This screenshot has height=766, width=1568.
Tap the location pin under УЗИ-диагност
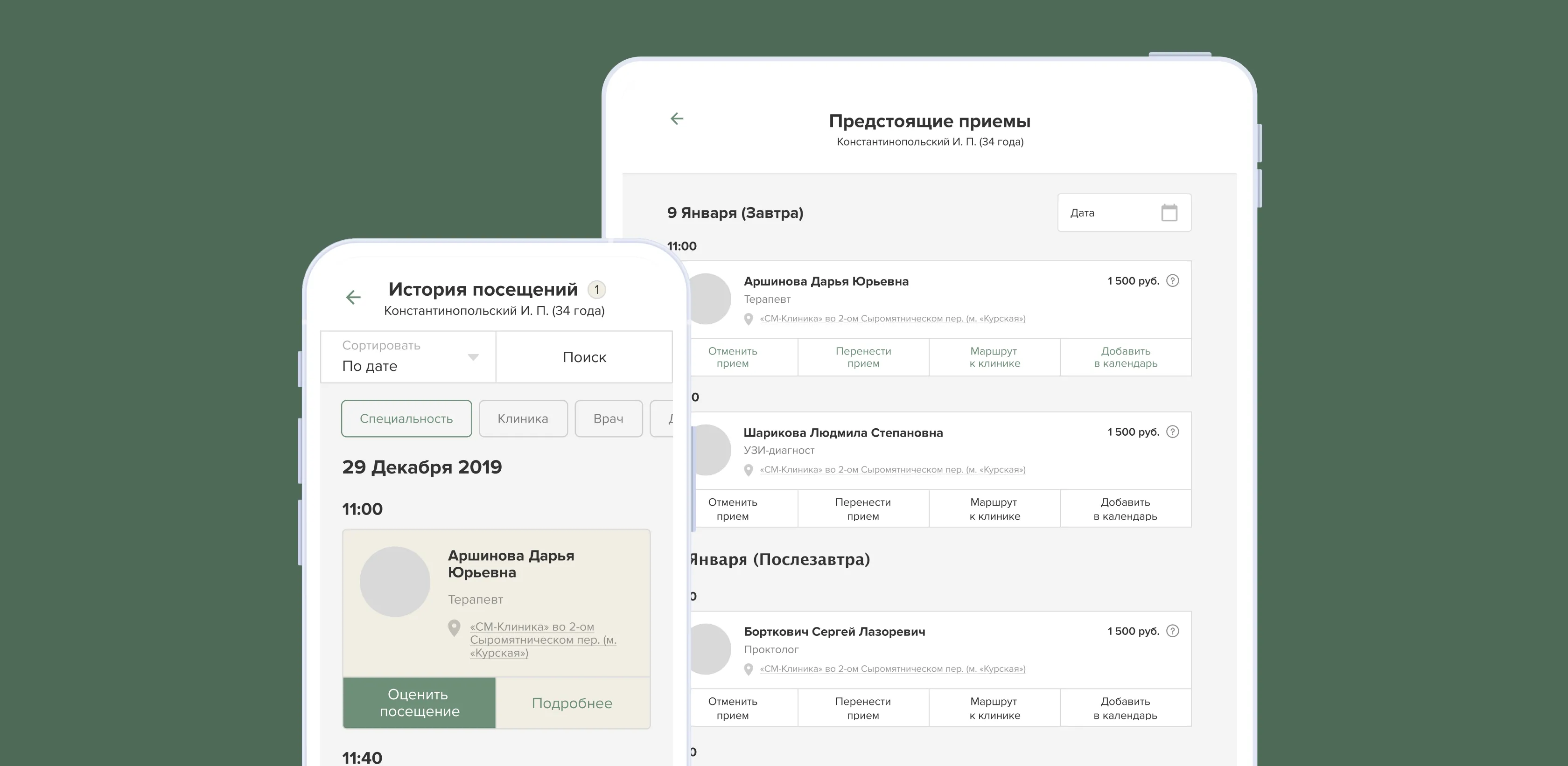point(749,470)
